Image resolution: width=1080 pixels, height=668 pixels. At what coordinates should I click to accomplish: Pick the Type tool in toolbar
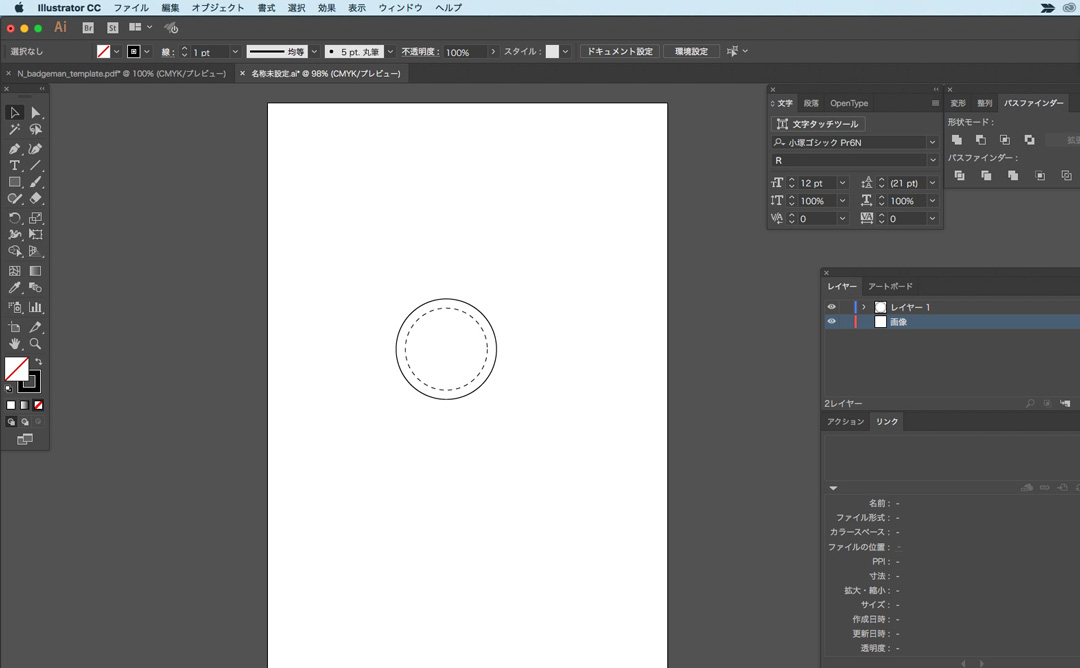coord(14,165)
